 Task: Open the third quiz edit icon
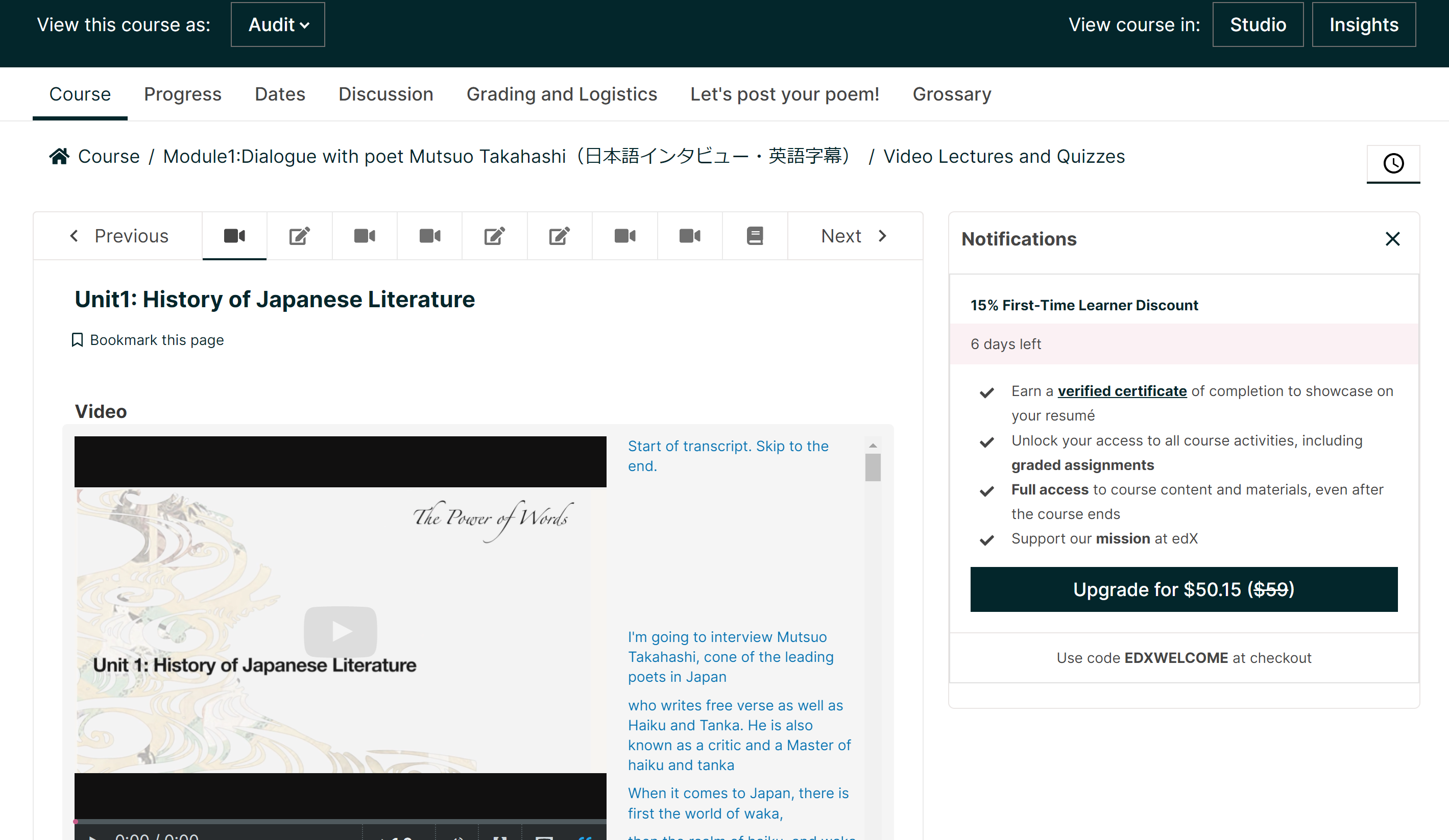point(559,236)
